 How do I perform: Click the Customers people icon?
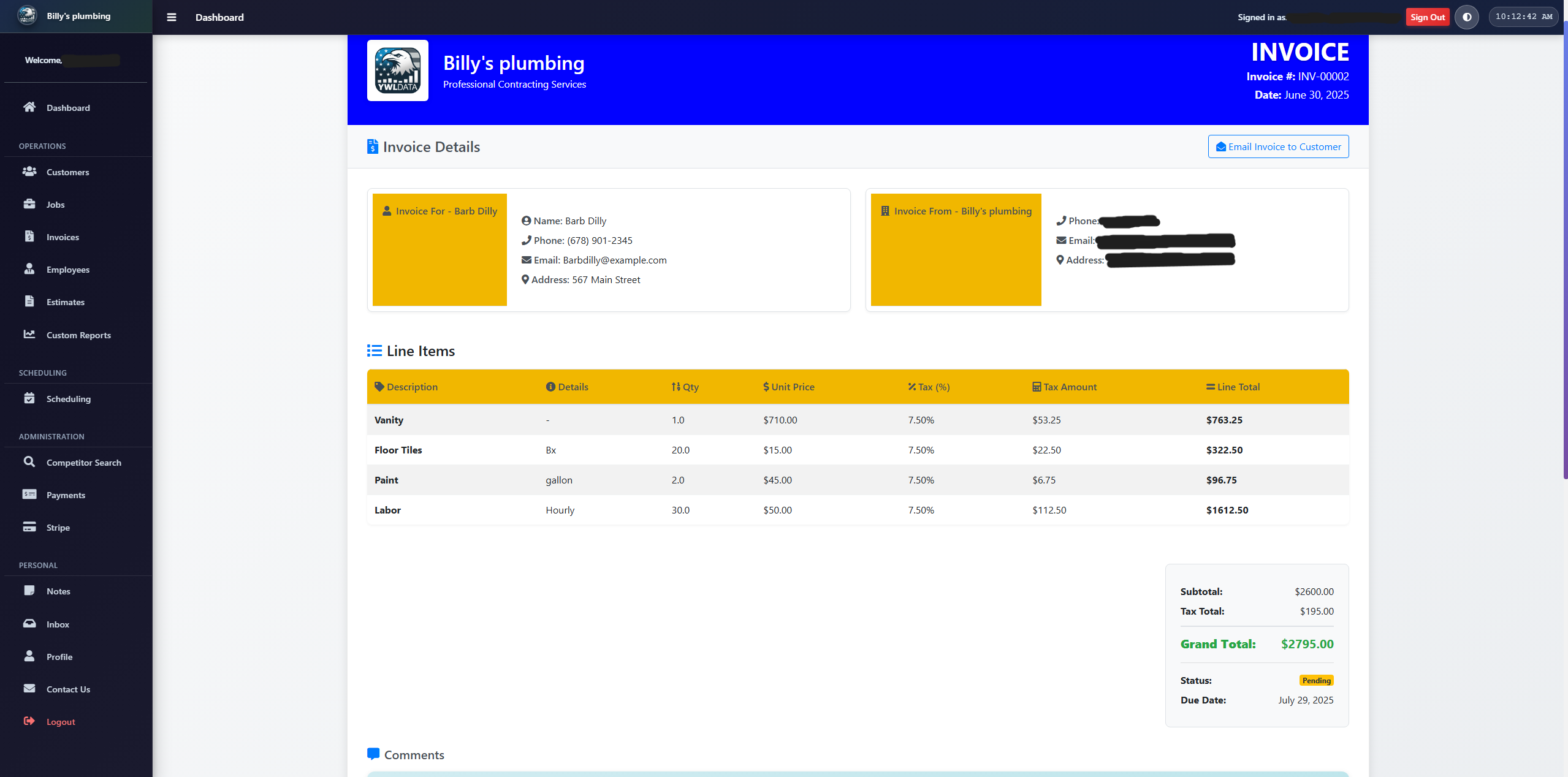[29, 172]
